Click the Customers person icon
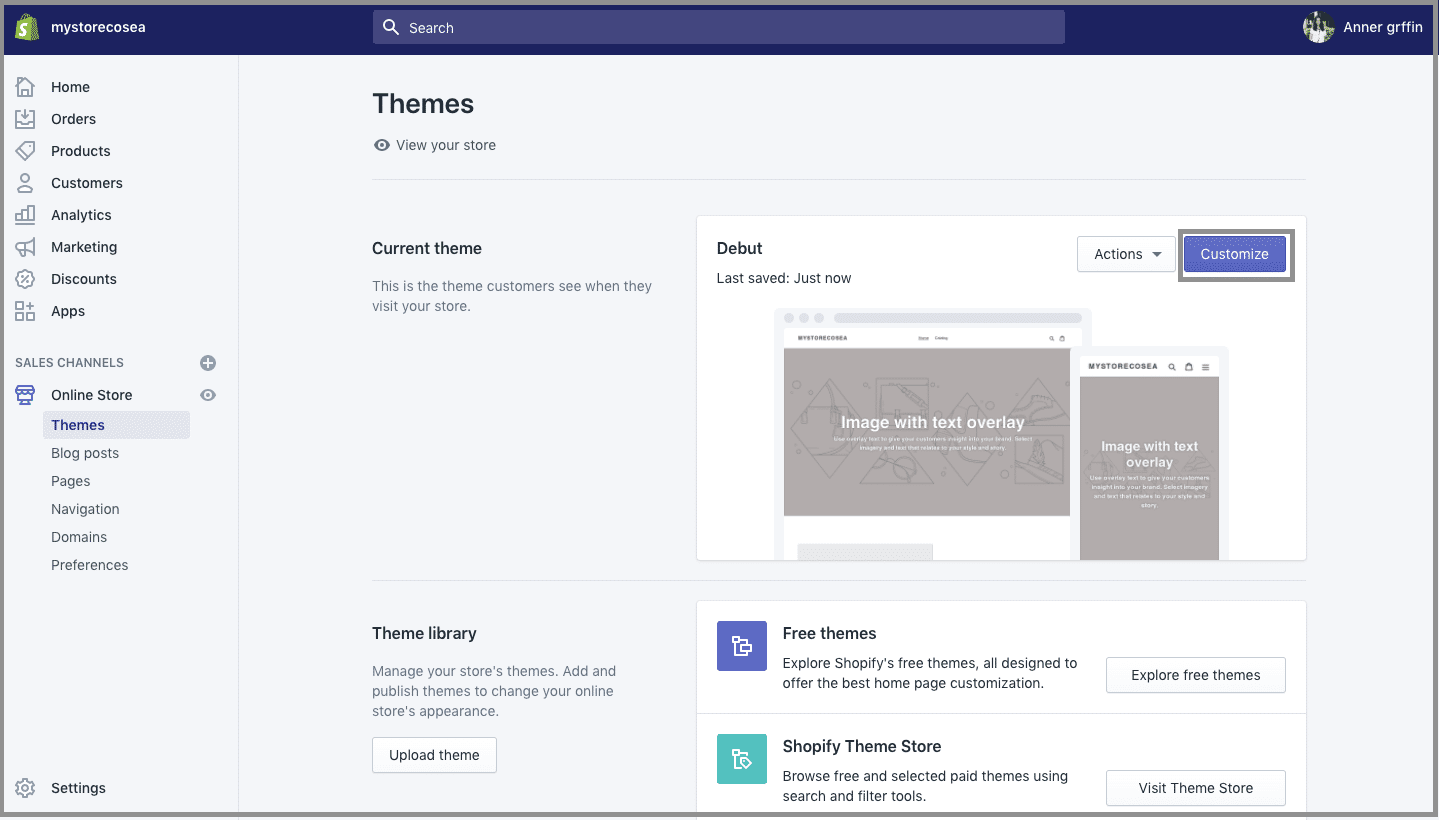The image size is (1439, 820). tap(25, 183)
